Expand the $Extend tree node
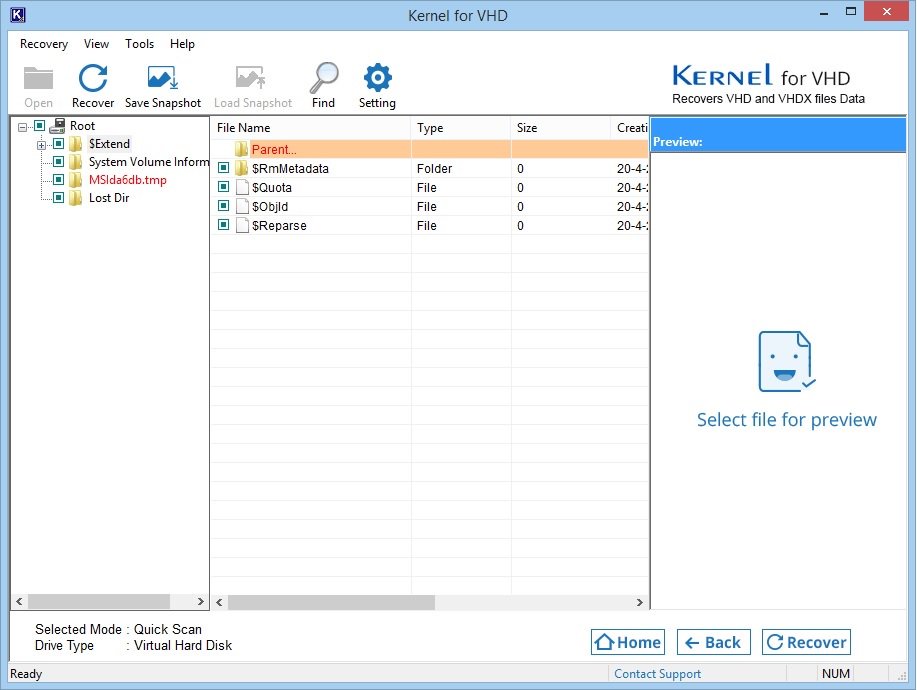Screen dimensions: 917x690 pos(42,145)
